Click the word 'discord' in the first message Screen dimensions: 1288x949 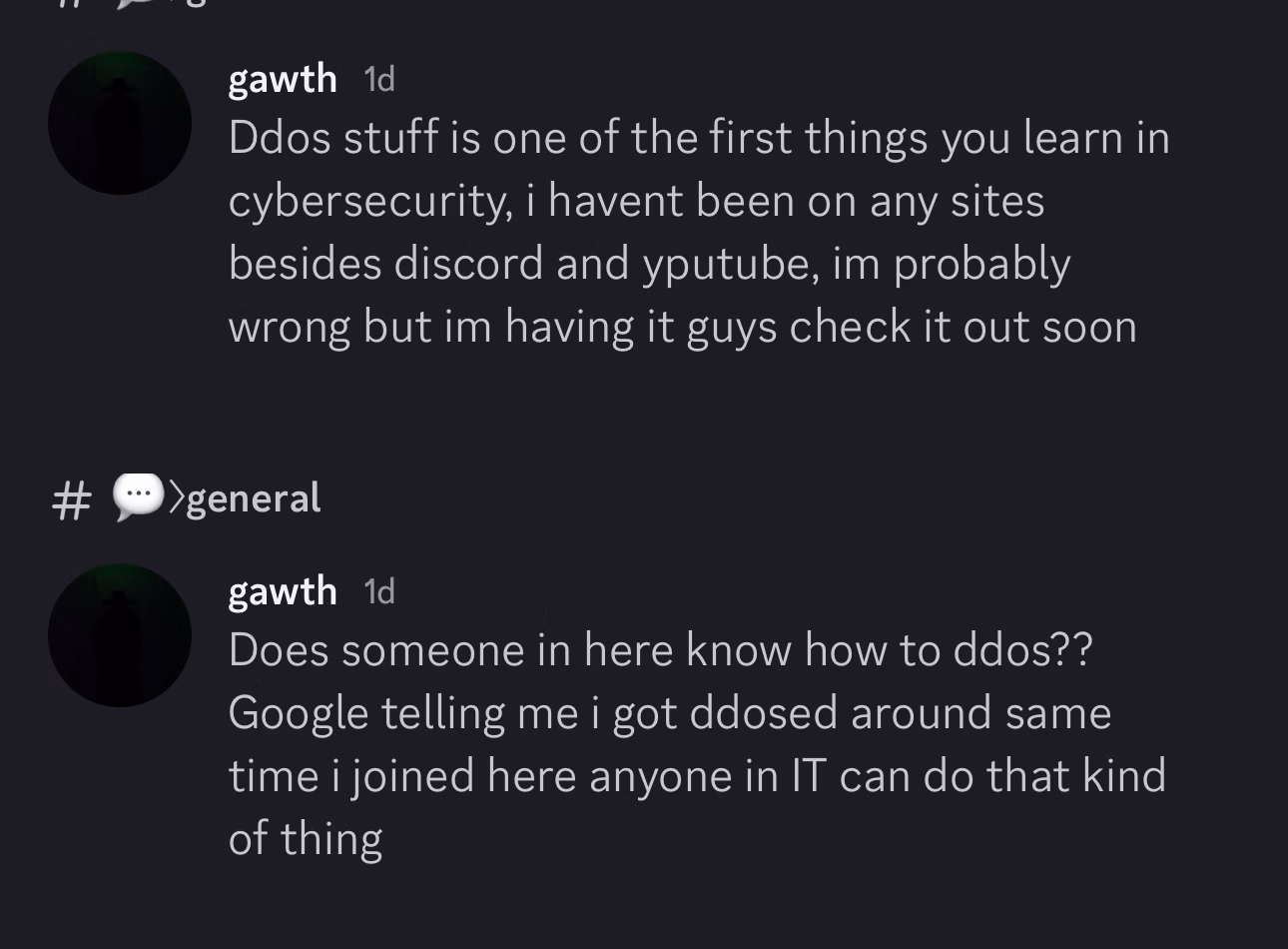click(469, 264)
